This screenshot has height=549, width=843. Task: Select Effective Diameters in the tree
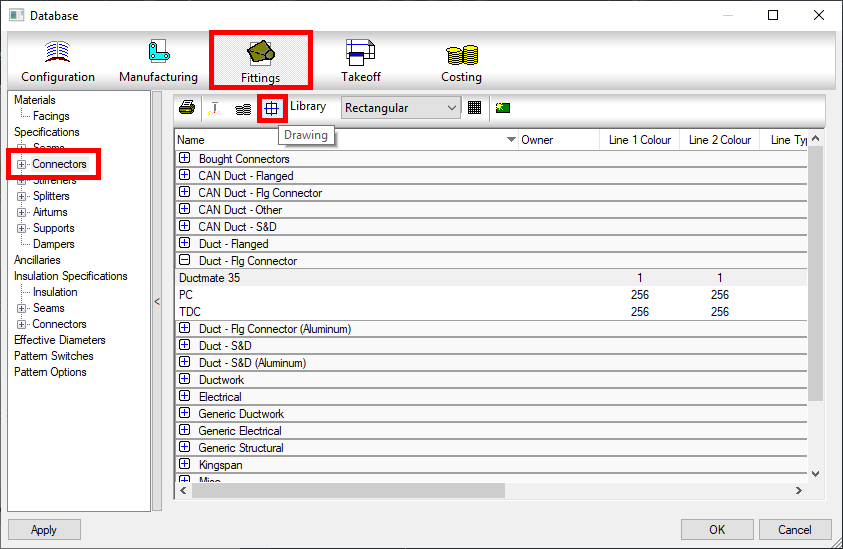60,340
